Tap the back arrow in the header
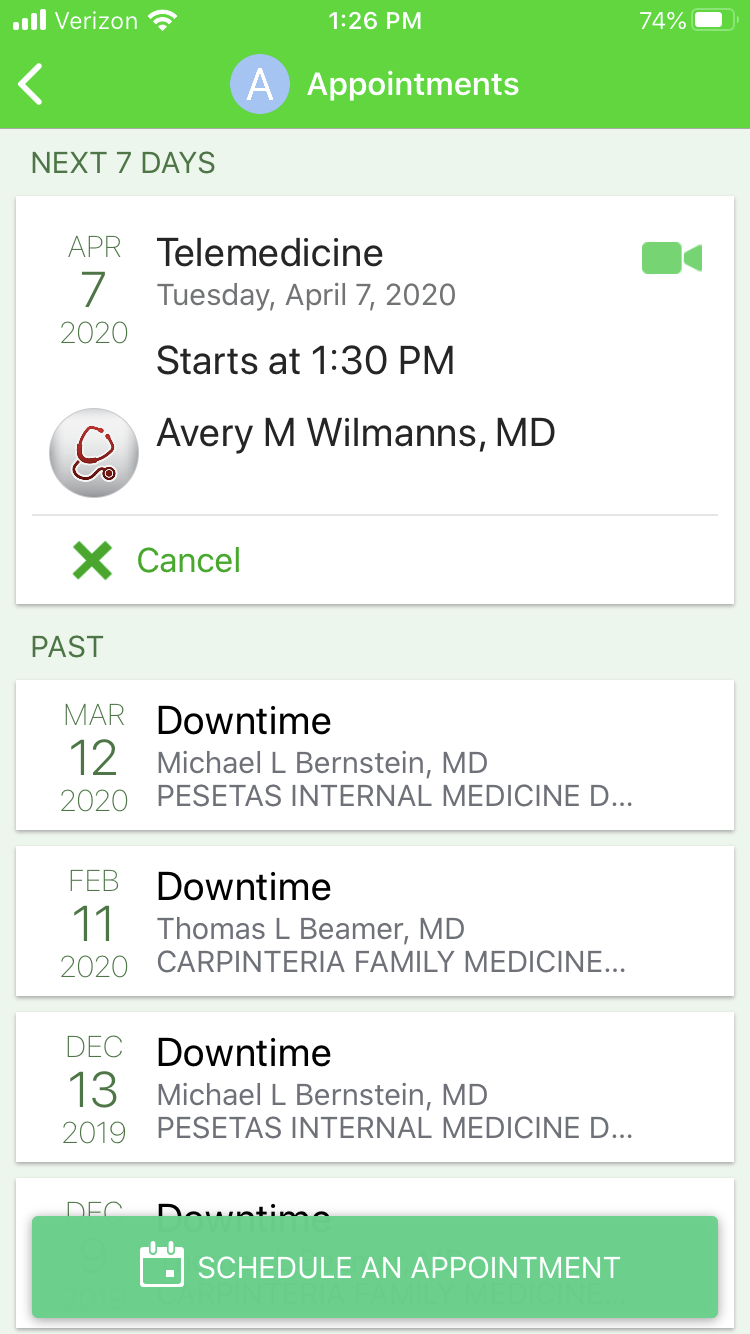Screen dimensions: 750x1334 point(31,84)
